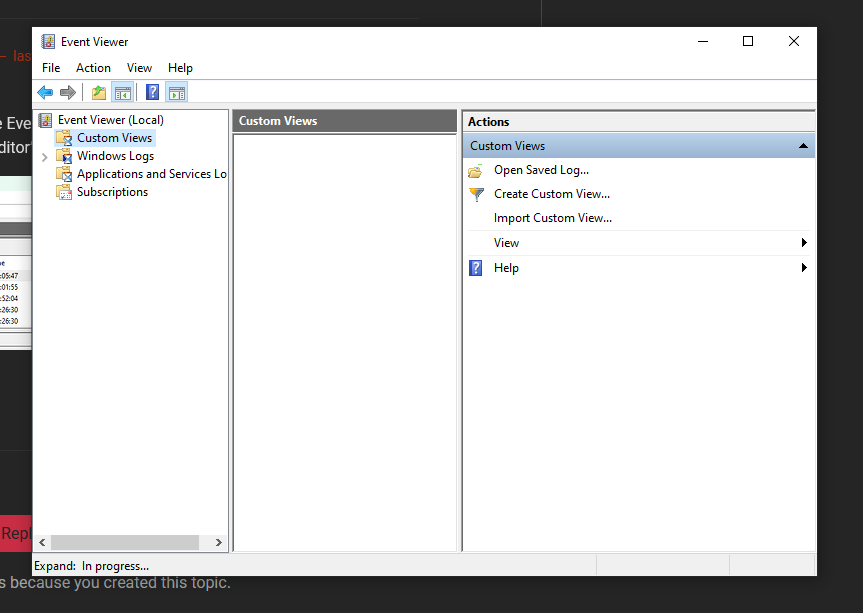Click the Custom Views center pane header
Image resolution: width=863 pixels, height=613 pixels.
coord(345,121)
